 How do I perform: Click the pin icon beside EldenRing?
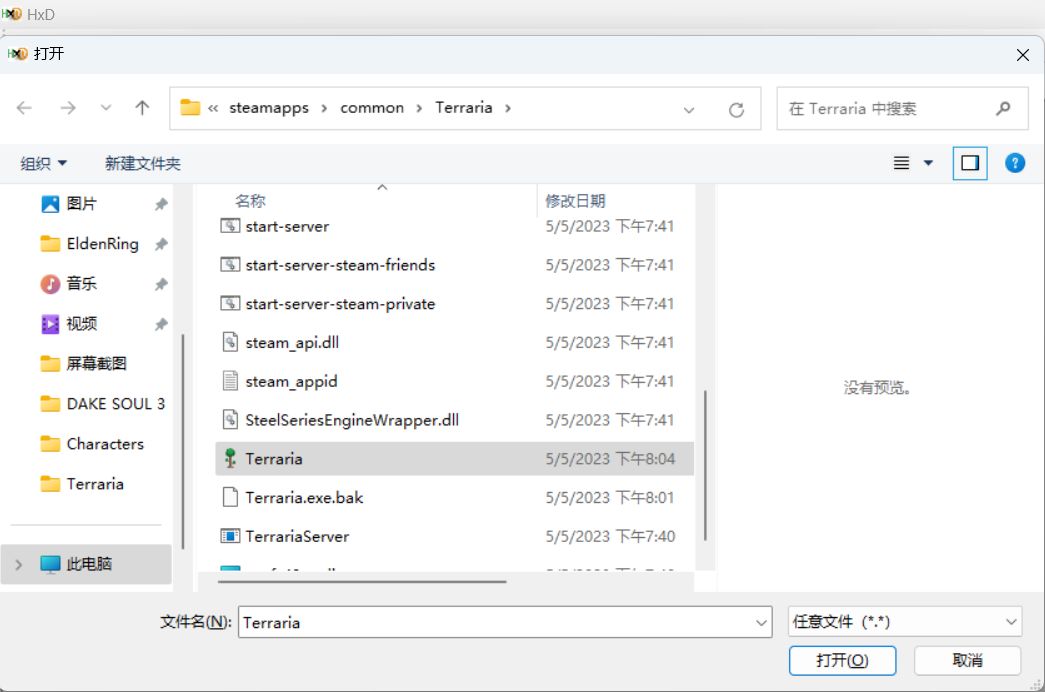click(161, 244)
